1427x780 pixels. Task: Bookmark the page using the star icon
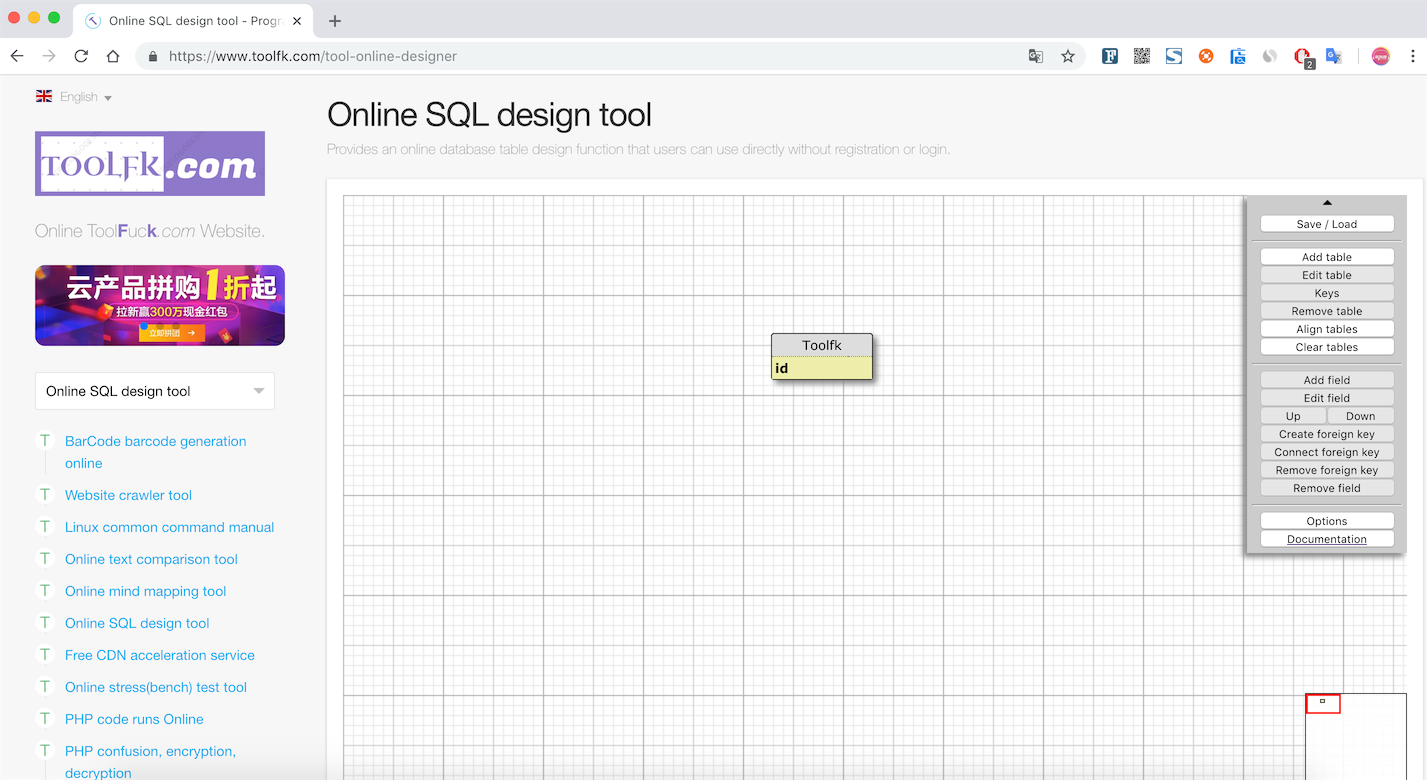(x=1069, y=56)
